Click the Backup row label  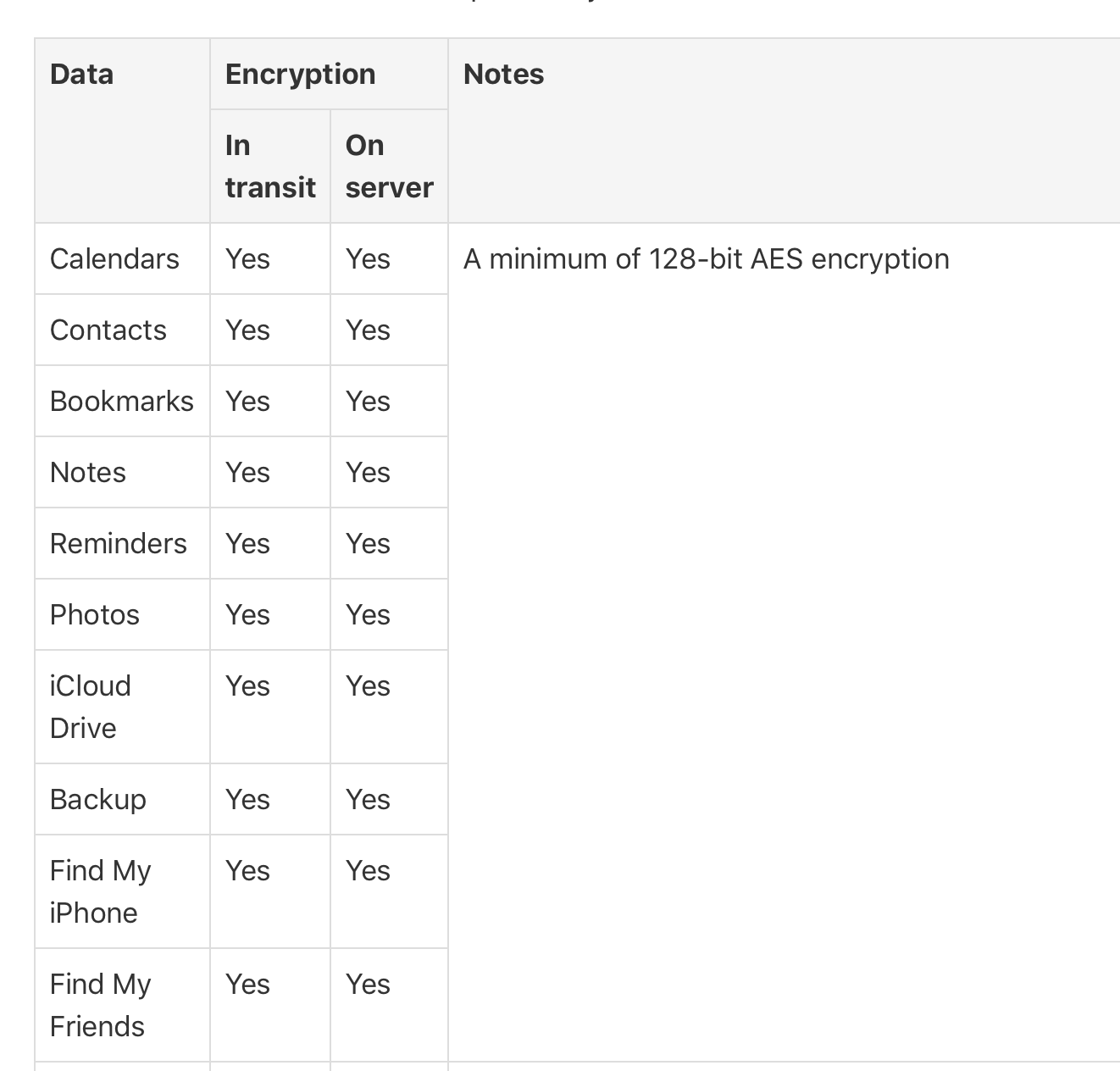point(98,800)
